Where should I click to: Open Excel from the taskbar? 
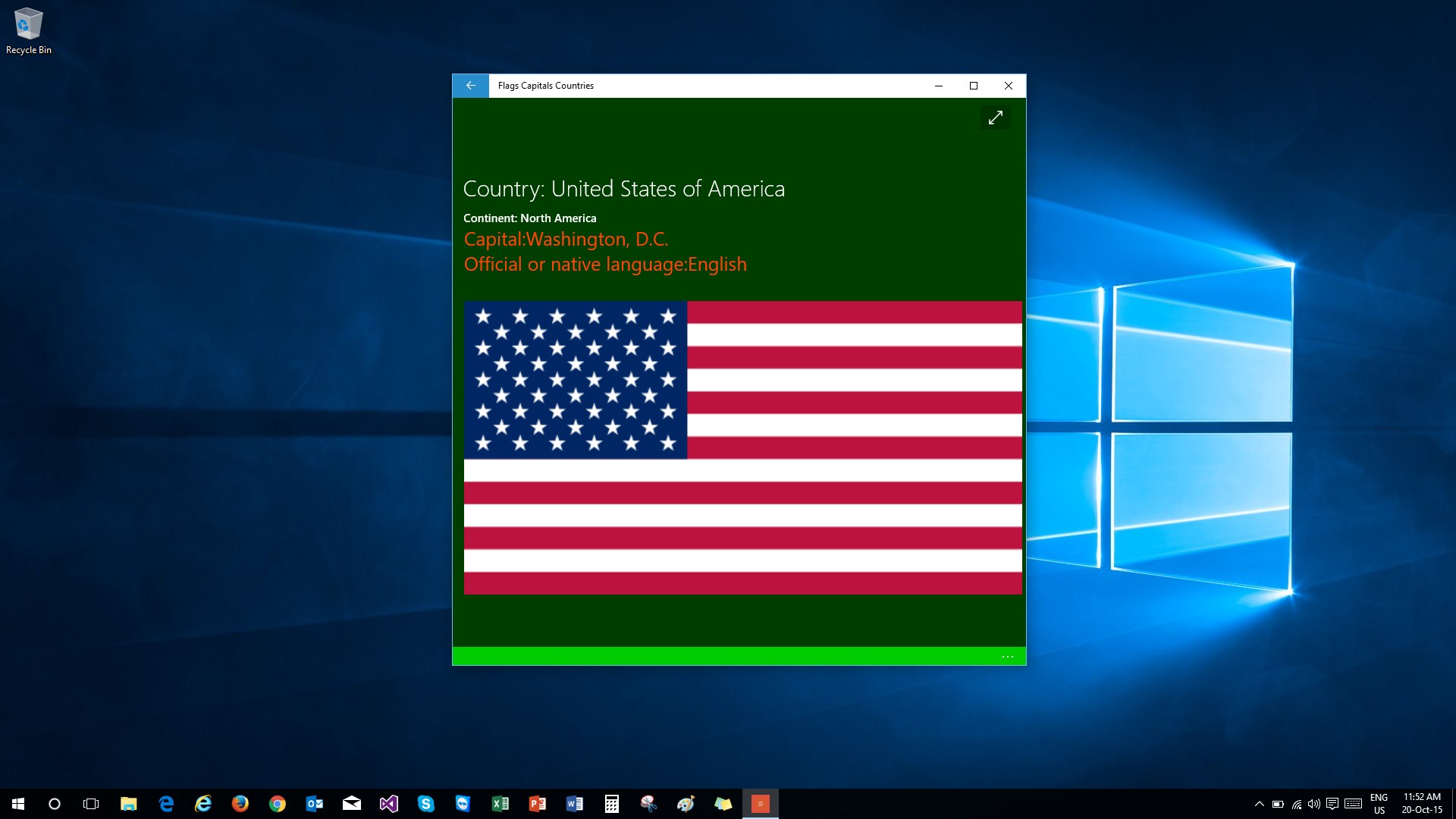(500, 804)
